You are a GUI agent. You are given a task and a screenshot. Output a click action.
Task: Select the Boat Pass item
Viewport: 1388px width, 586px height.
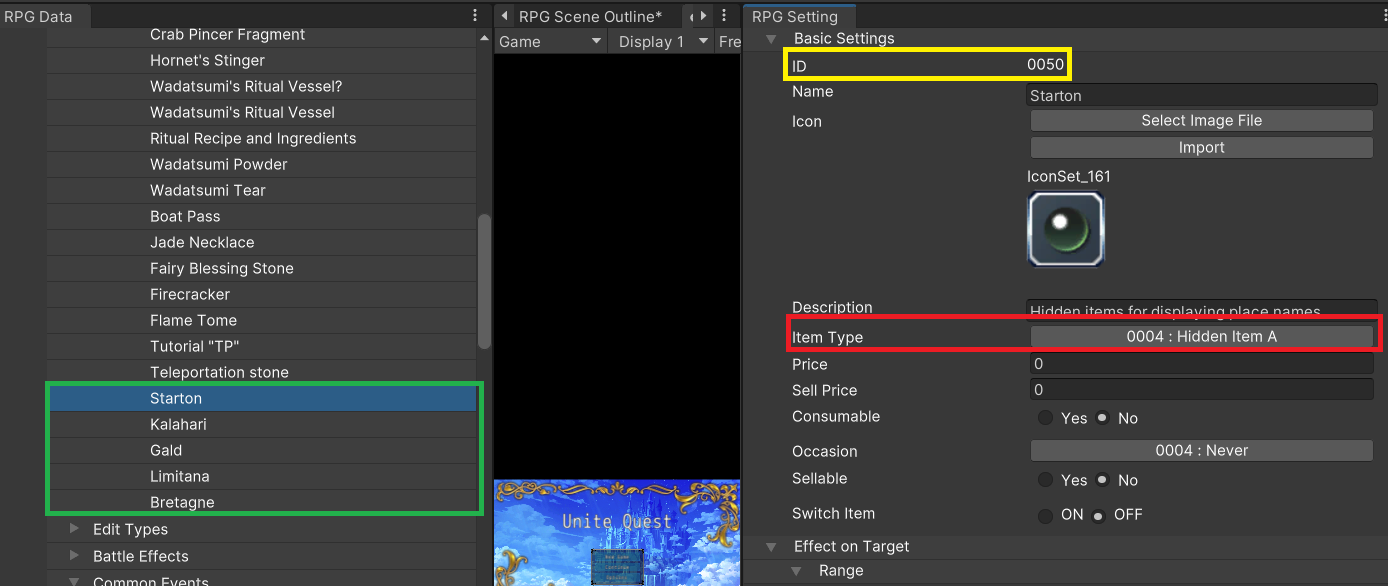click(262, 216)
